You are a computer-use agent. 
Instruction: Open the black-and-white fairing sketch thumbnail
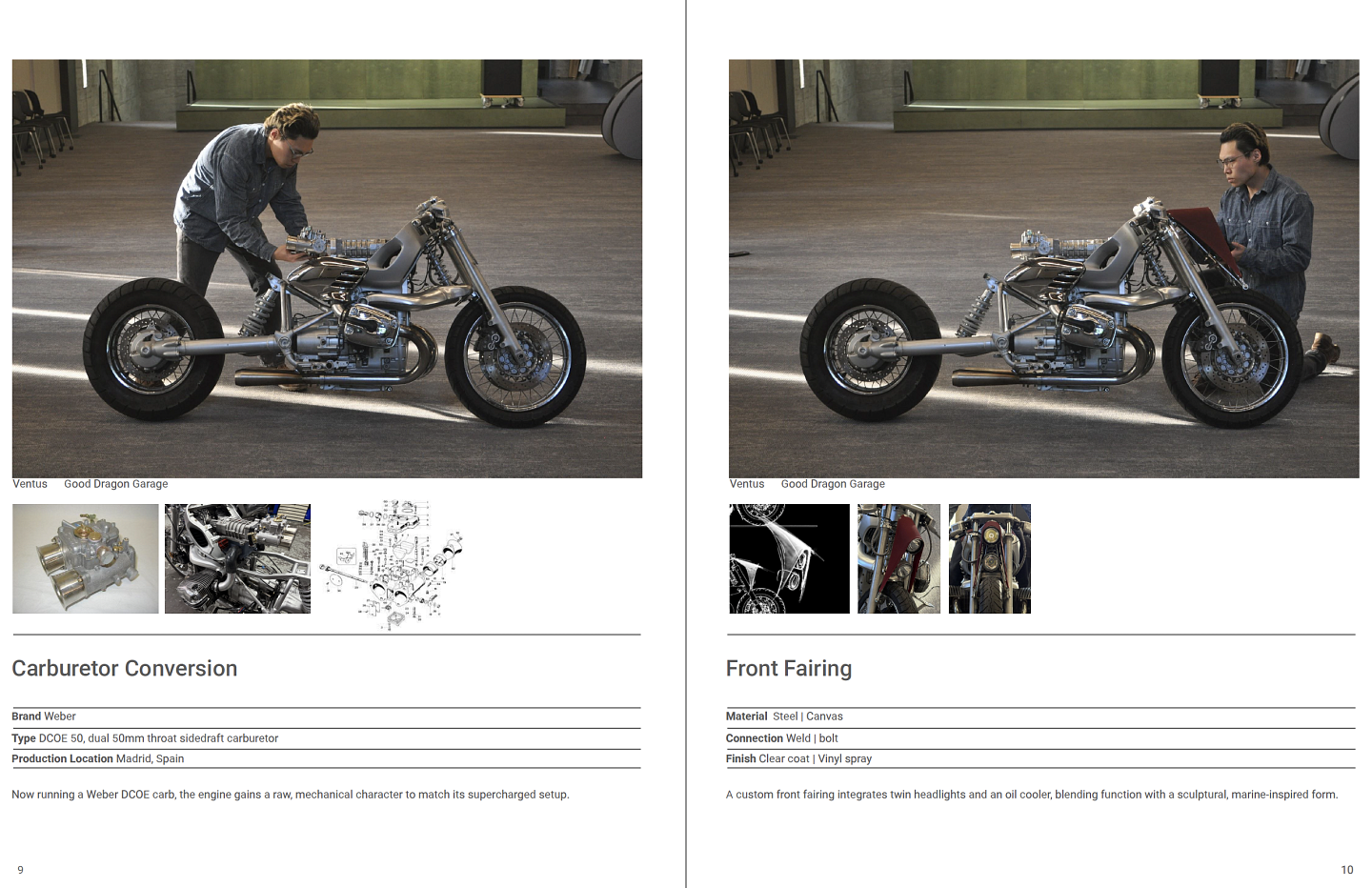click(x=789, y=558)
